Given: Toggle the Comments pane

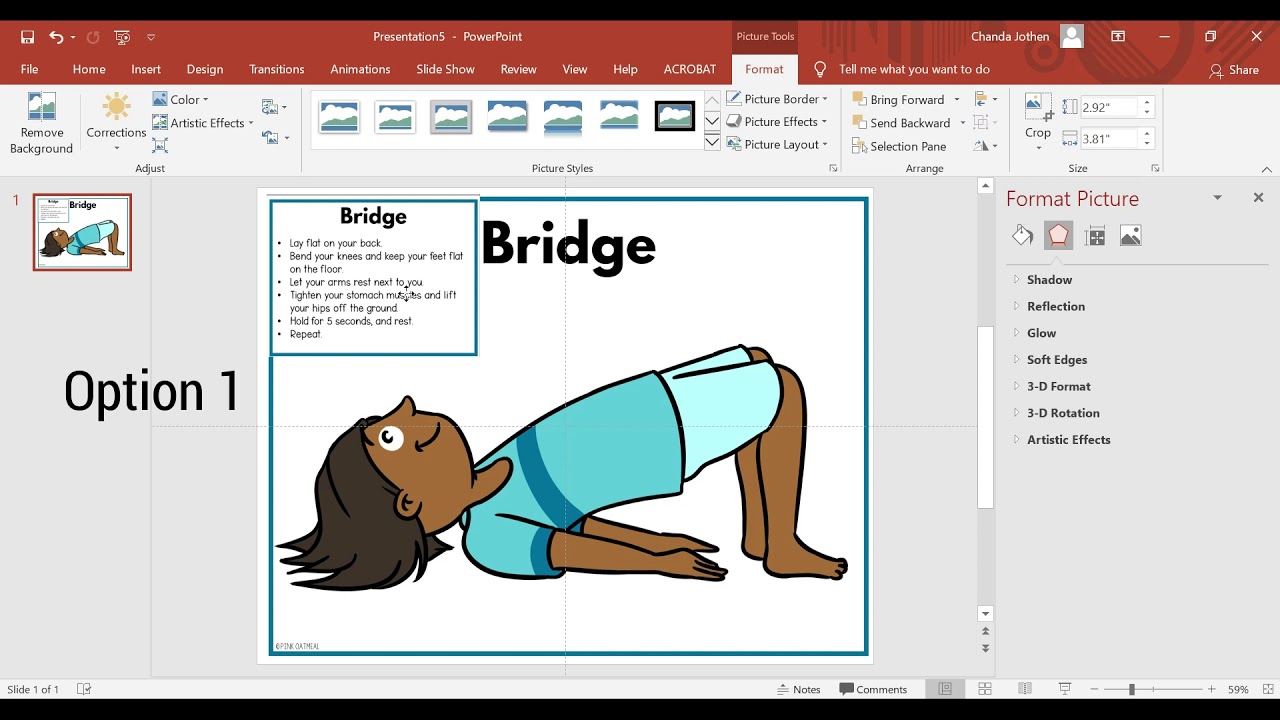Looking at the screenshot, I should pos(873,689).
